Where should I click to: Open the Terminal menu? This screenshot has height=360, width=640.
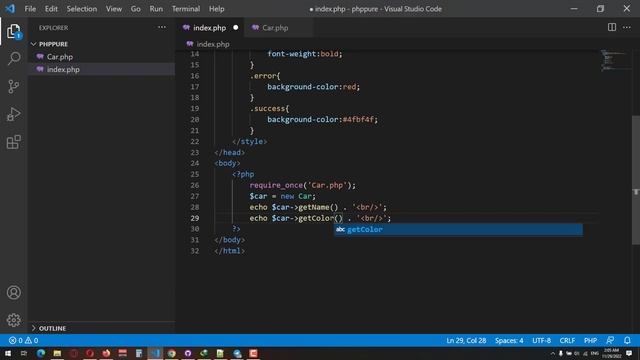(x=186, y=9)
